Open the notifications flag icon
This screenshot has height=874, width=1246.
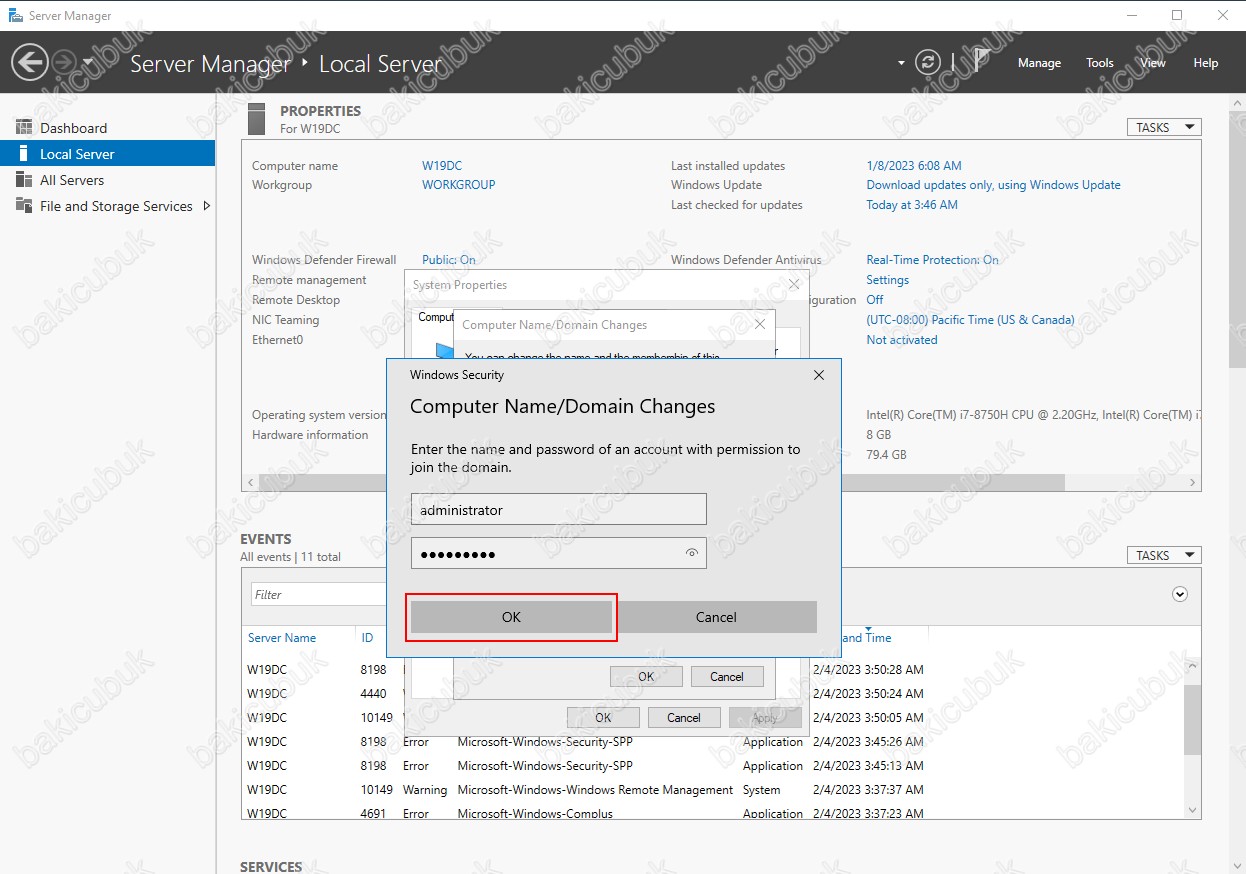[x=981, y=62]
